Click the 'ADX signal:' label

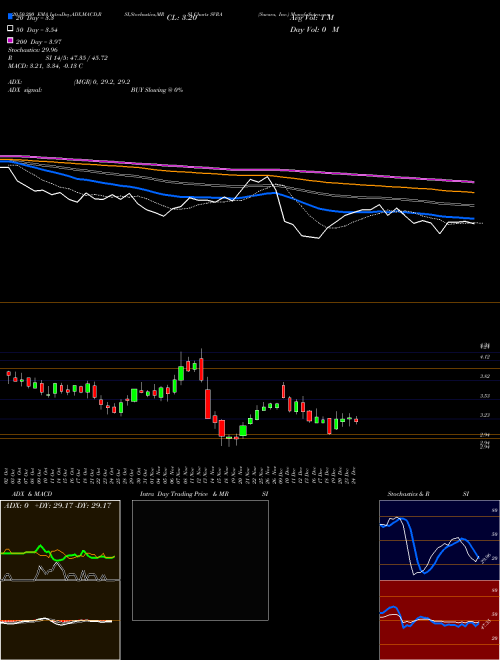[25, 90]
